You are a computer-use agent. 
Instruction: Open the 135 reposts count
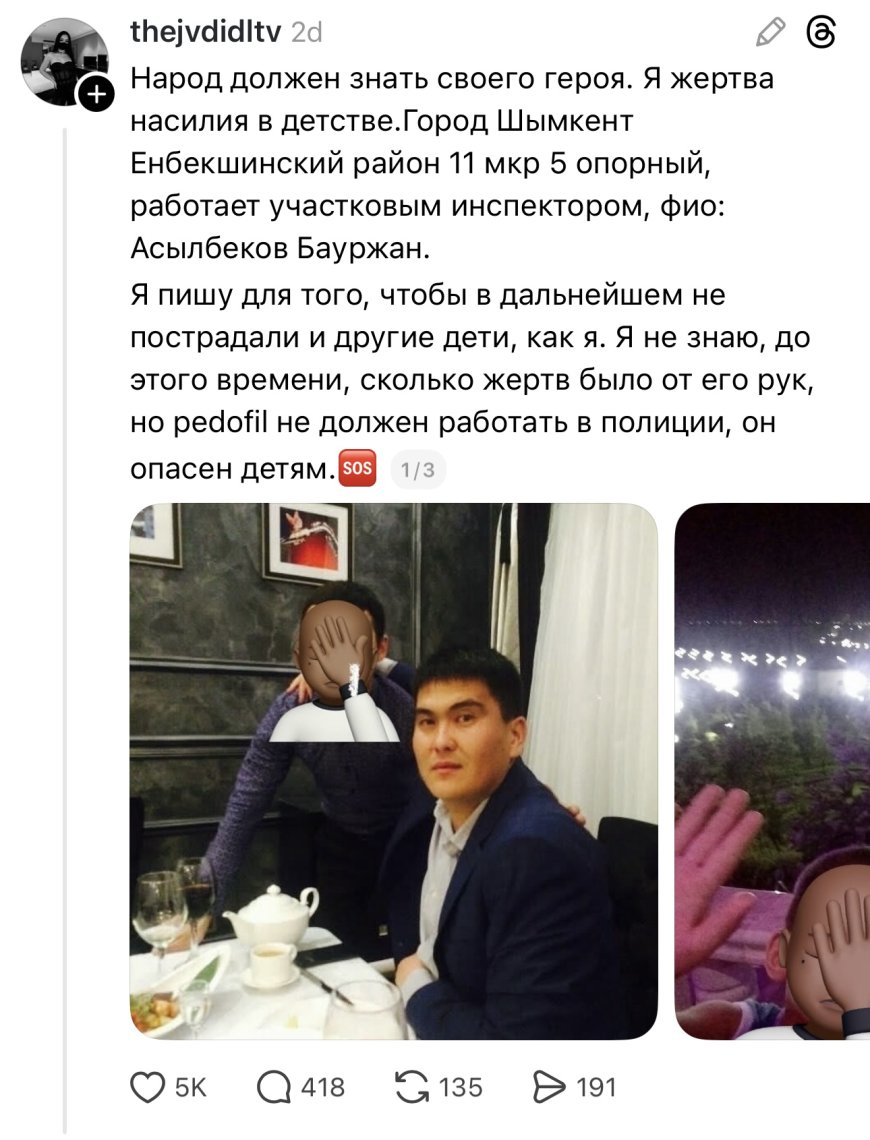pos(461,1087)
